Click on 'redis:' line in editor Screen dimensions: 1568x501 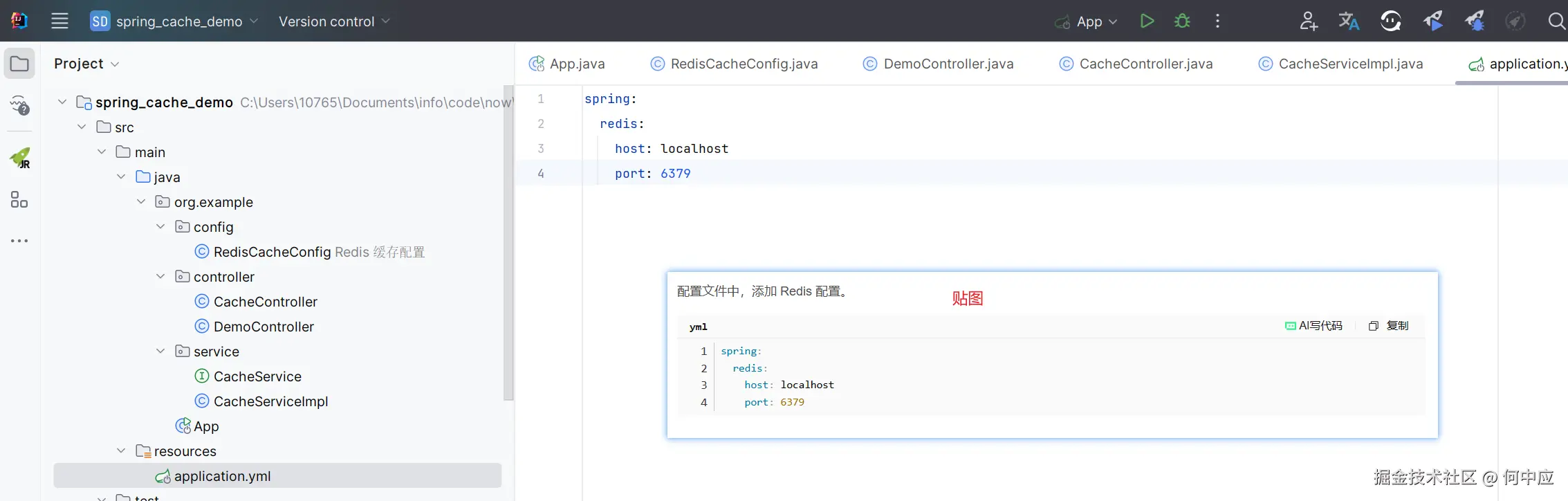(x=622, y=124)
